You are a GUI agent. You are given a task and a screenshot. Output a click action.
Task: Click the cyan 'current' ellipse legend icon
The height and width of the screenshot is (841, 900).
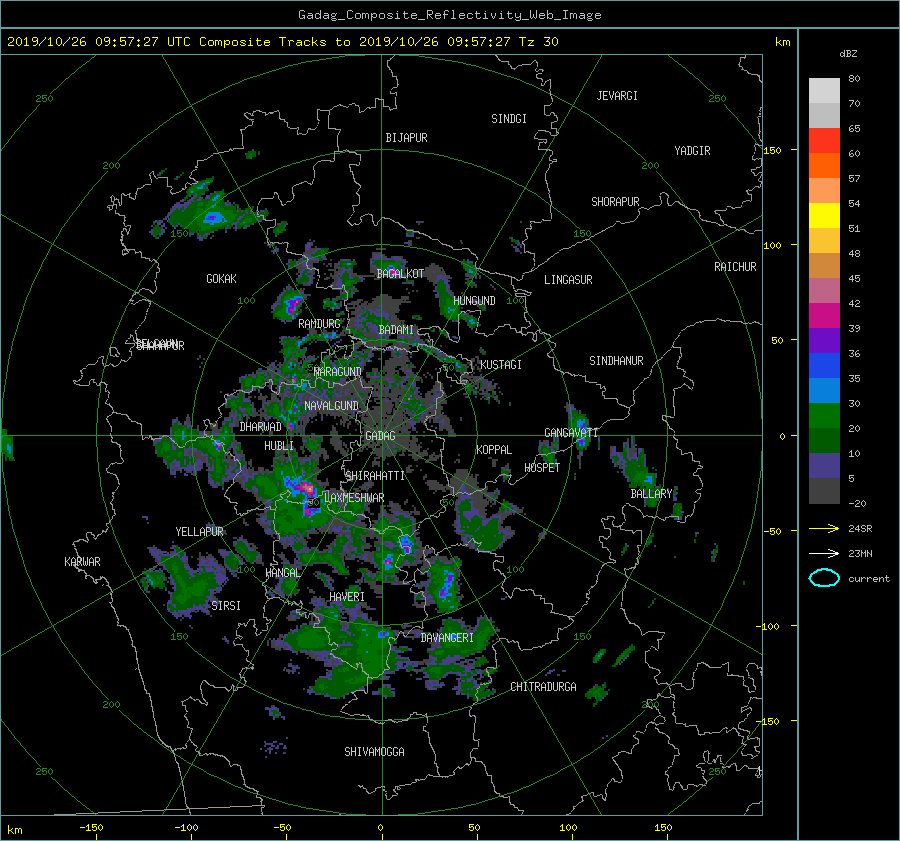pos(824,578)
